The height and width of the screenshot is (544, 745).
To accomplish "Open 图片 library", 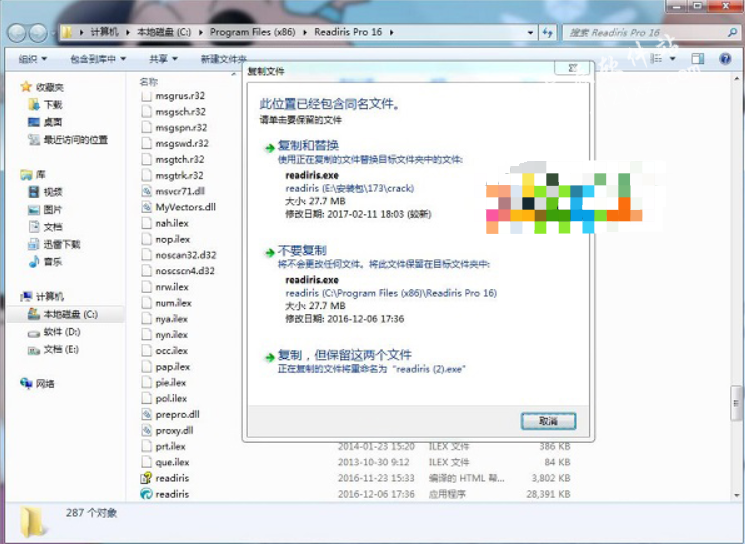I will point(53,210).
